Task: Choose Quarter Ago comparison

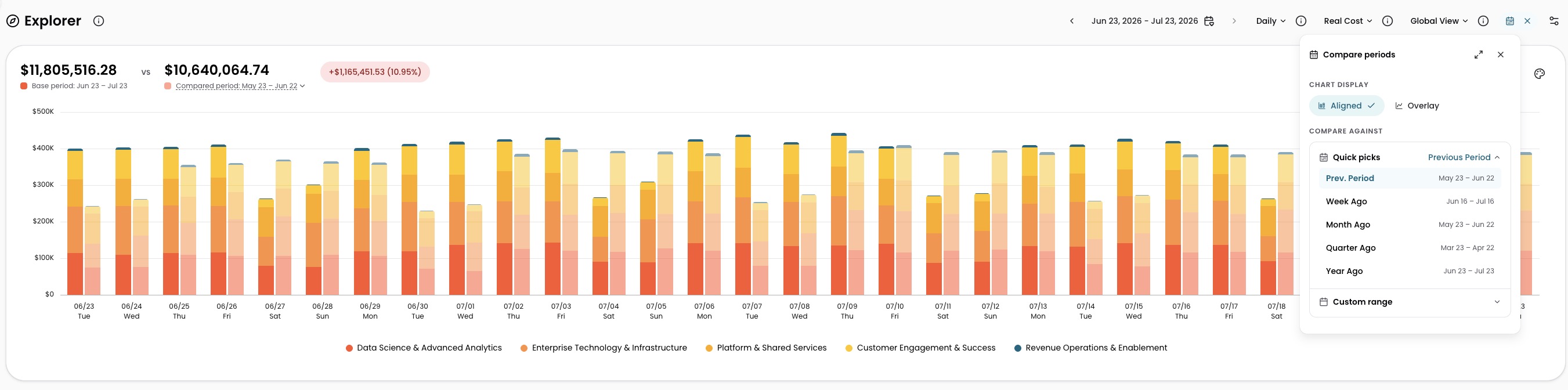Action: [x=1410, y=248]
